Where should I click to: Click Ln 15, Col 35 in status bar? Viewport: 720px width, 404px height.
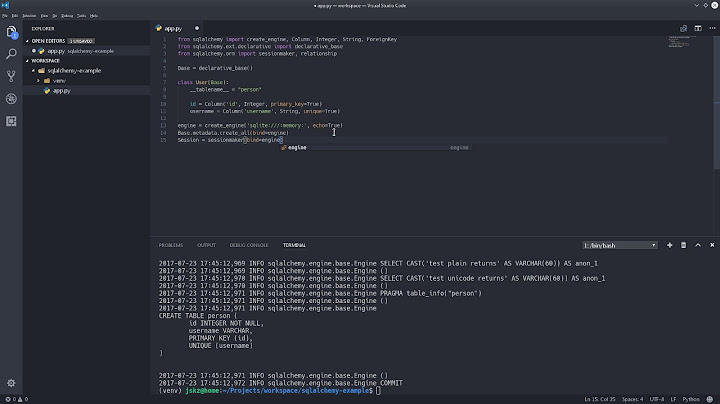tap(599, 399)
